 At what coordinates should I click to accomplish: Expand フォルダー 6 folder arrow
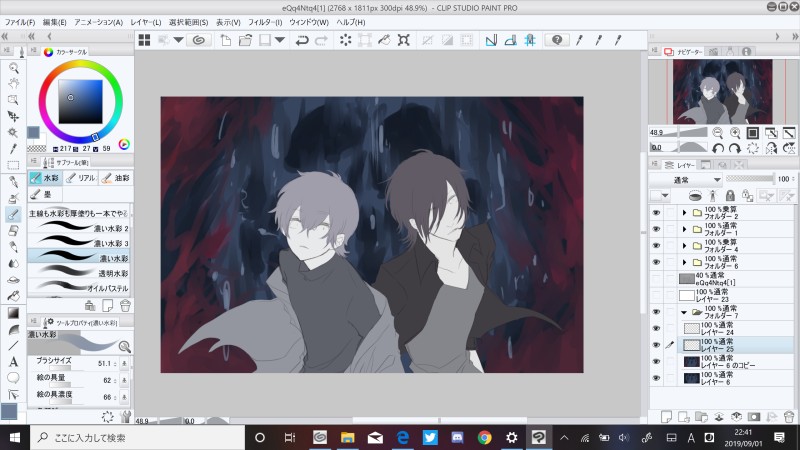click(685, 262)
